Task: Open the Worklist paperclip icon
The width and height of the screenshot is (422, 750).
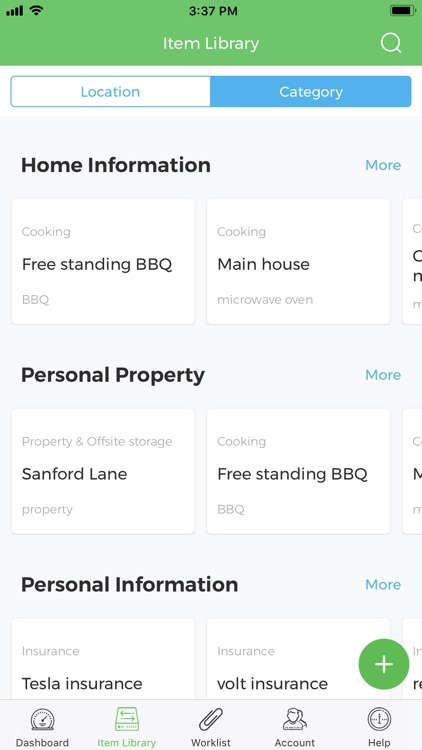Action: pos(211,719)
